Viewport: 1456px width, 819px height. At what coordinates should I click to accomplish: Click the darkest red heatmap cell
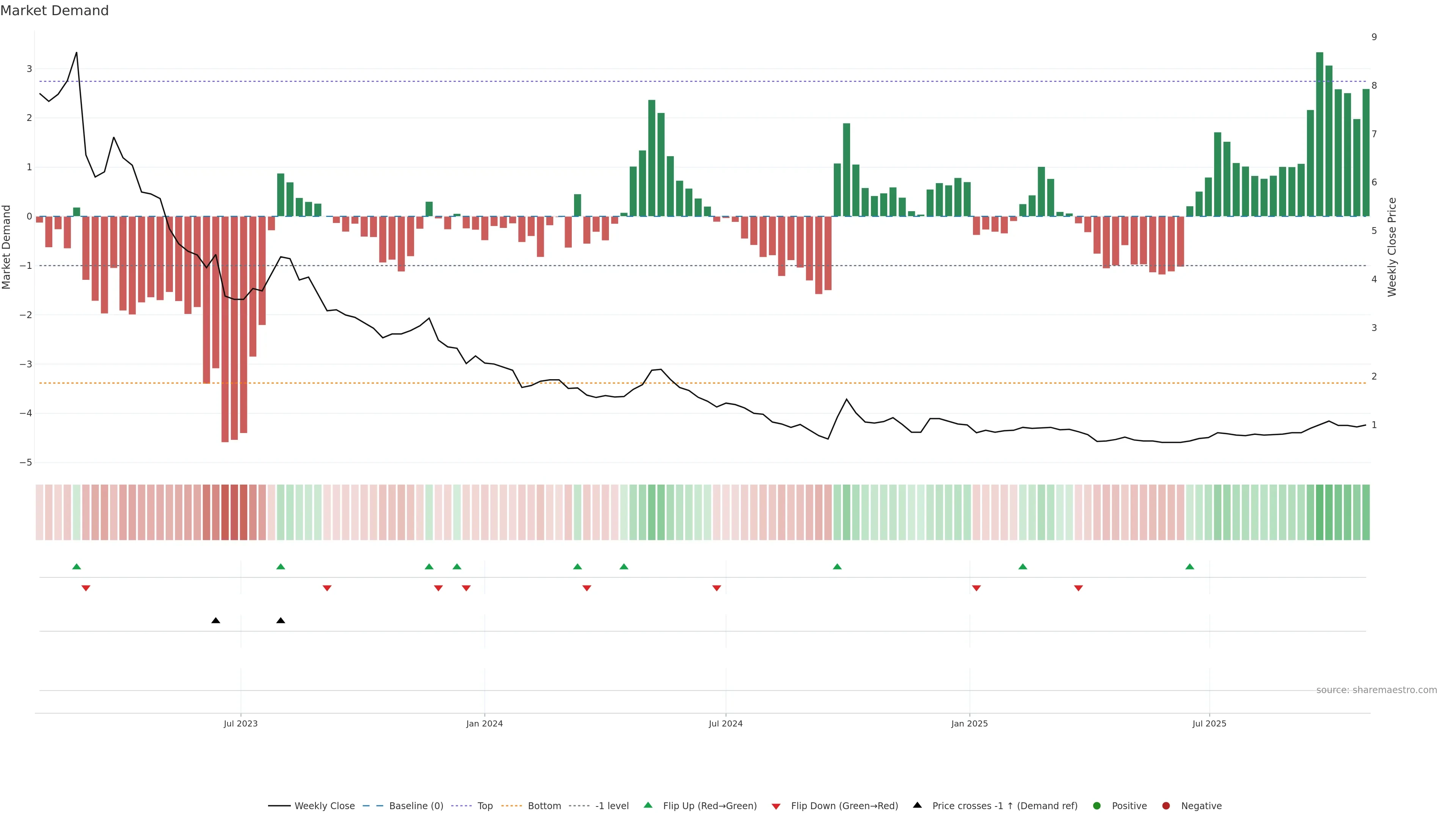(x=225, y=512)
